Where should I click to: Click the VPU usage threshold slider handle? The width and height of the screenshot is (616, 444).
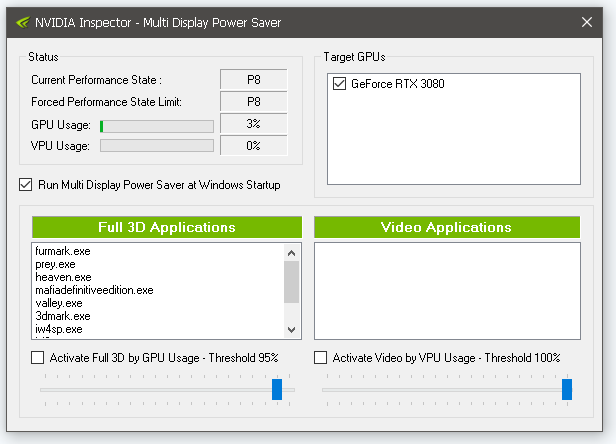pyautogui.click(x=567, y=389)
